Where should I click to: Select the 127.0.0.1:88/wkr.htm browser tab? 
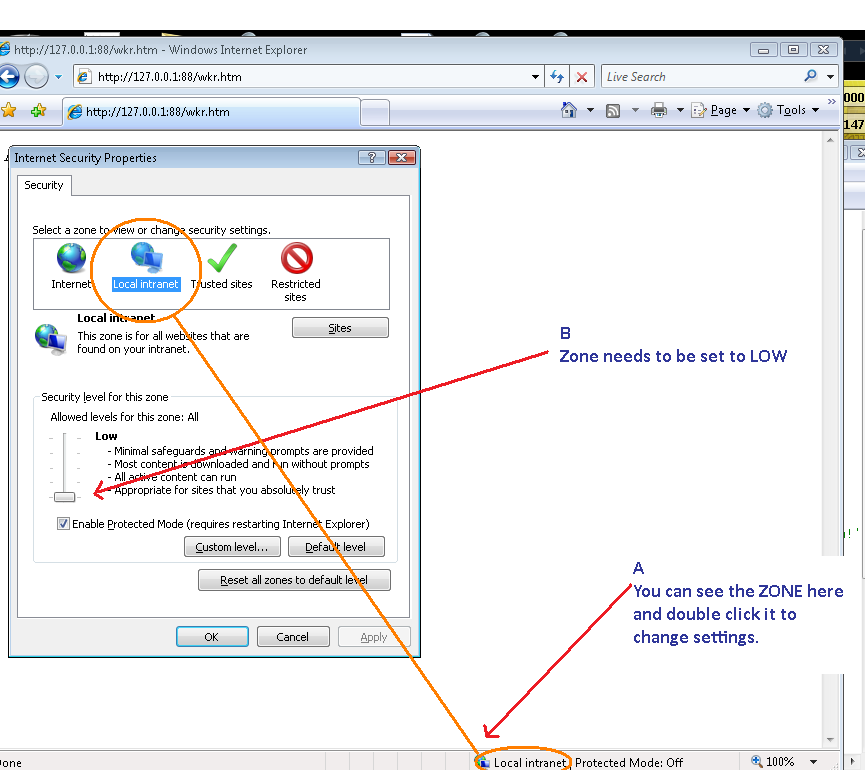pos(210,112)
